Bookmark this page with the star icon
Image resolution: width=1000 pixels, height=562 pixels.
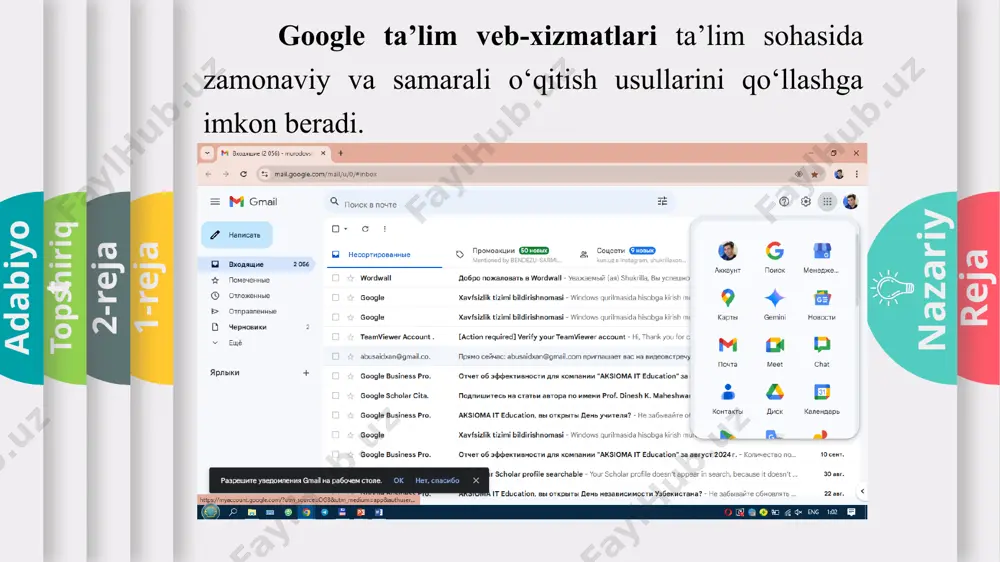tap(814, 174)
